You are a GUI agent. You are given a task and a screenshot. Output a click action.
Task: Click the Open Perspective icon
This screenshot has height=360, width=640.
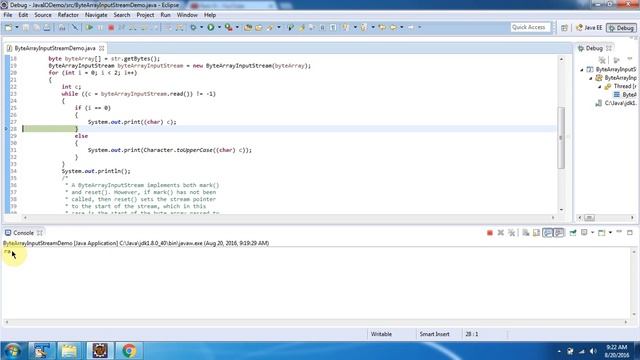[x=564, y=28]
